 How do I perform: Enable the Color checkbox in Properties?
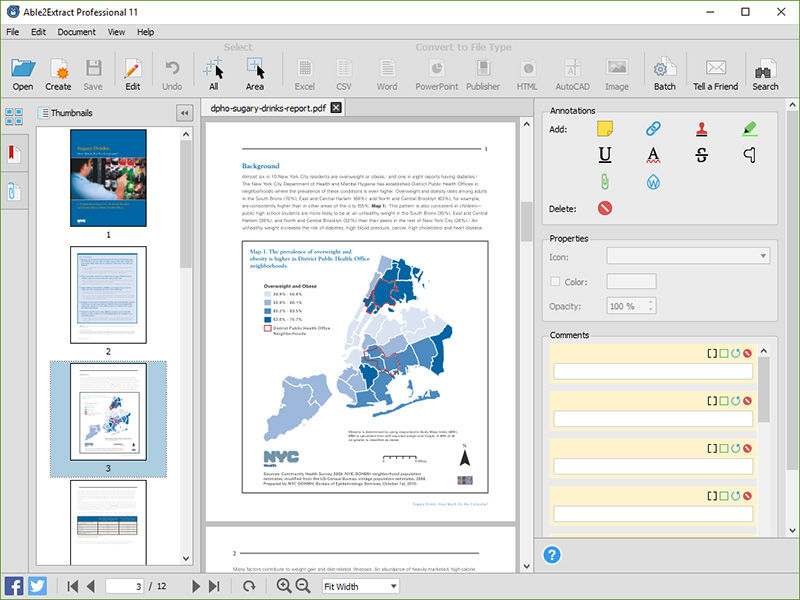554,282
